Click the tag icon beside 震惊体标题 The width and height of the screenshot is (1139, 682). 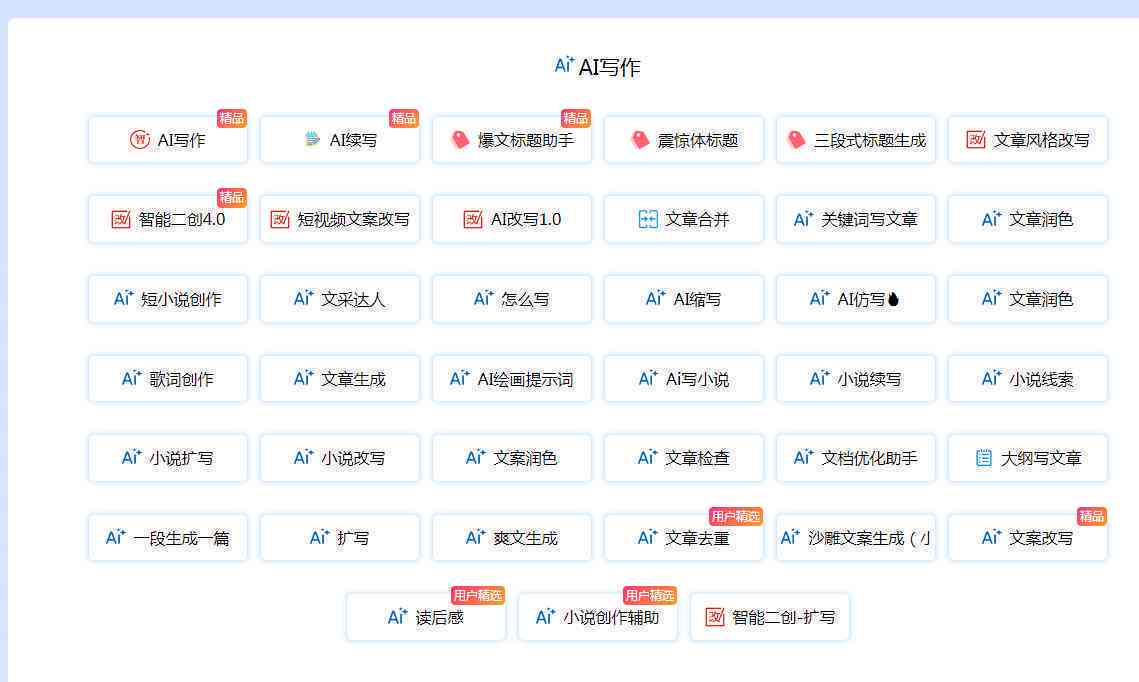tap(640, 139)
